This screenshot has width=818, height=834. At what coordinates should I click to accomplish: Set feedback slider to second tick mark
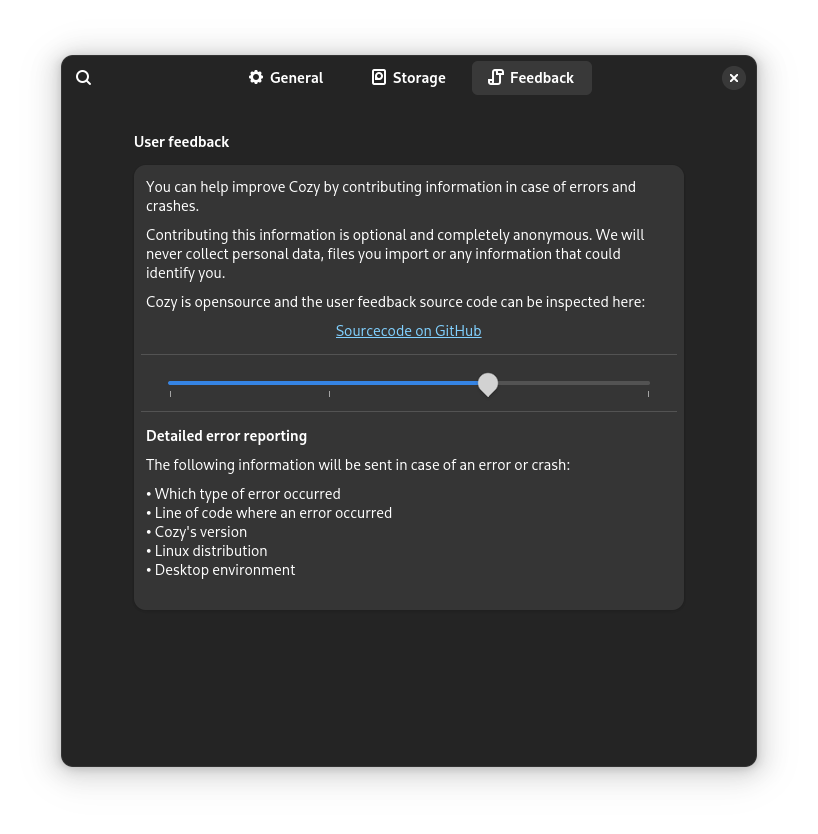pos(329,383)
